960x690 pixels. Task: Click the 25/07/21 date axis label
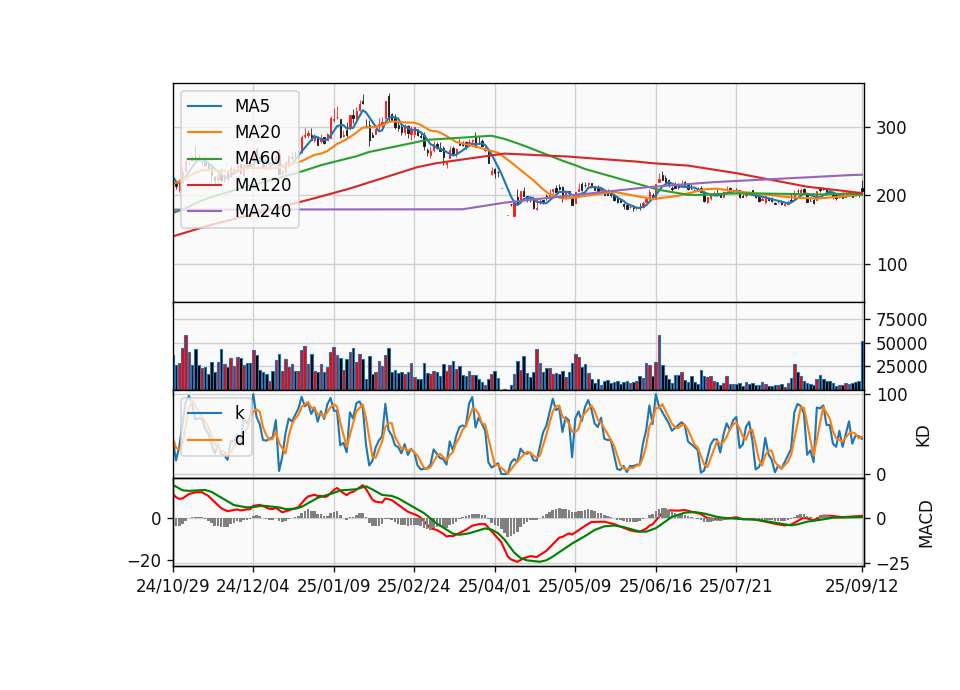tap(735, 587)
